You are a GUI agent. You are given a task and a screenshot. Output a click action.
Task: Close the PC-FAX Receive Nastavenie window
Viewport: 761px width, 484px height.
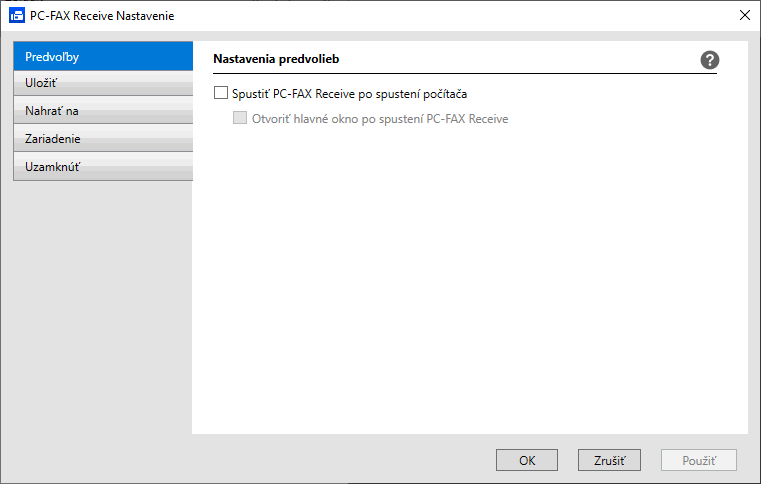click(x=744, y=15)
